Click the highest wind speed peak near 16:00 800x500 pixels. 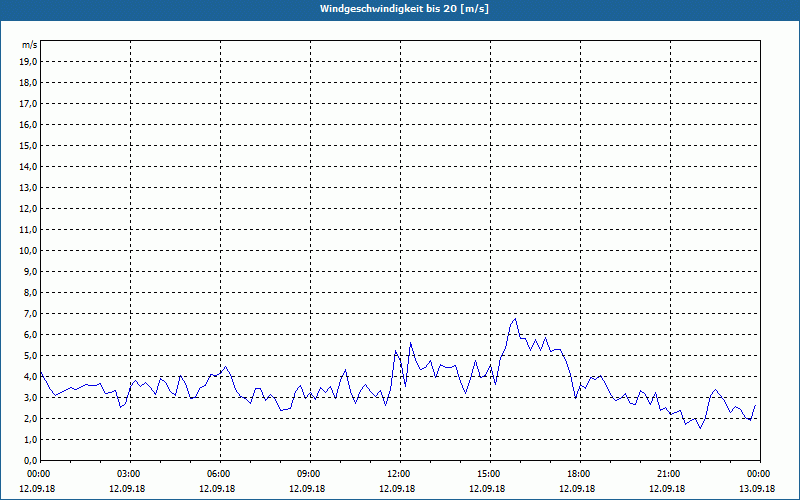coord(515,319)
